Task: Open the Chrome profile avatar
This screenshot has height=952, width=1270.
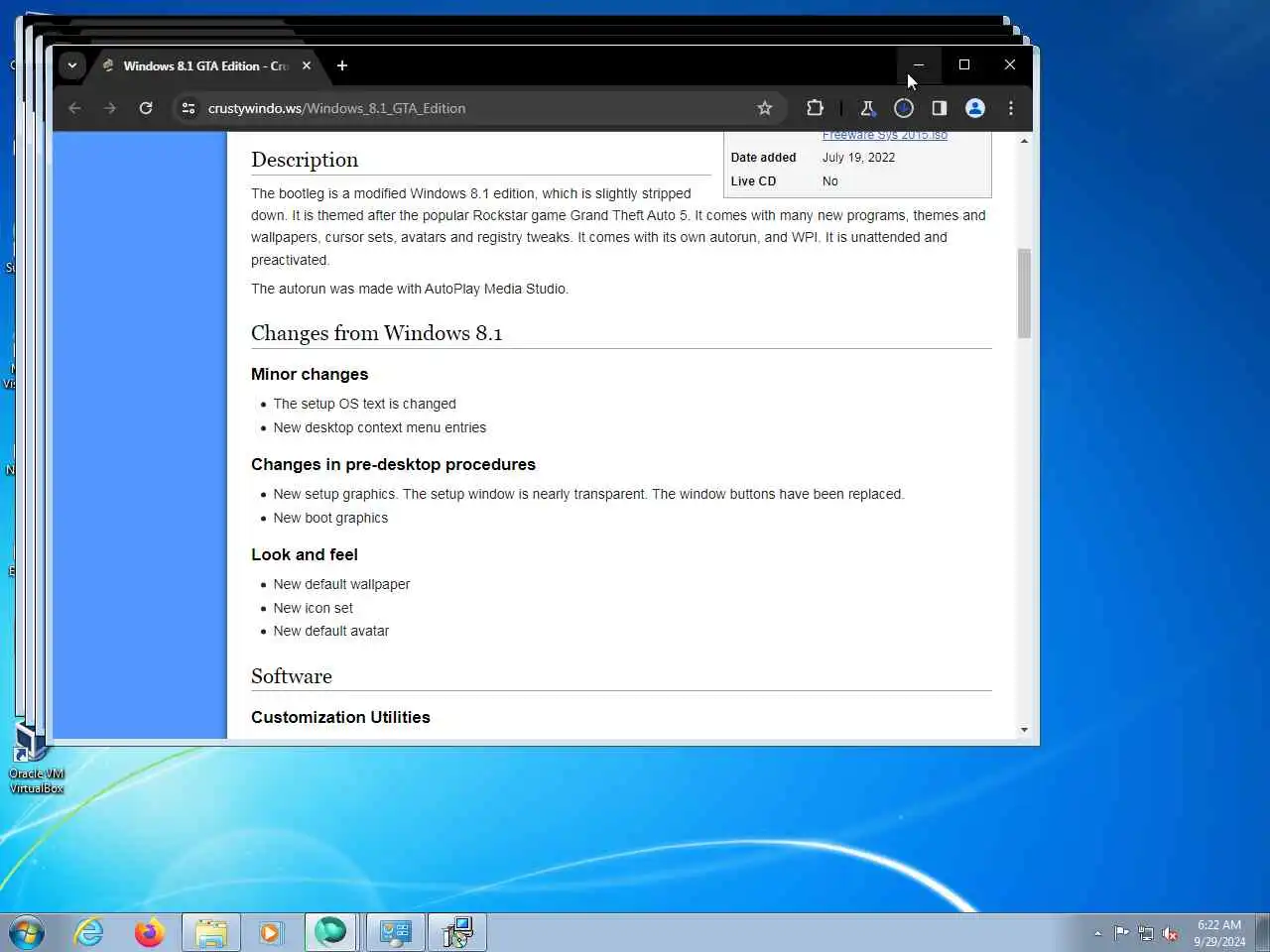Action: (x=975, y=108)
